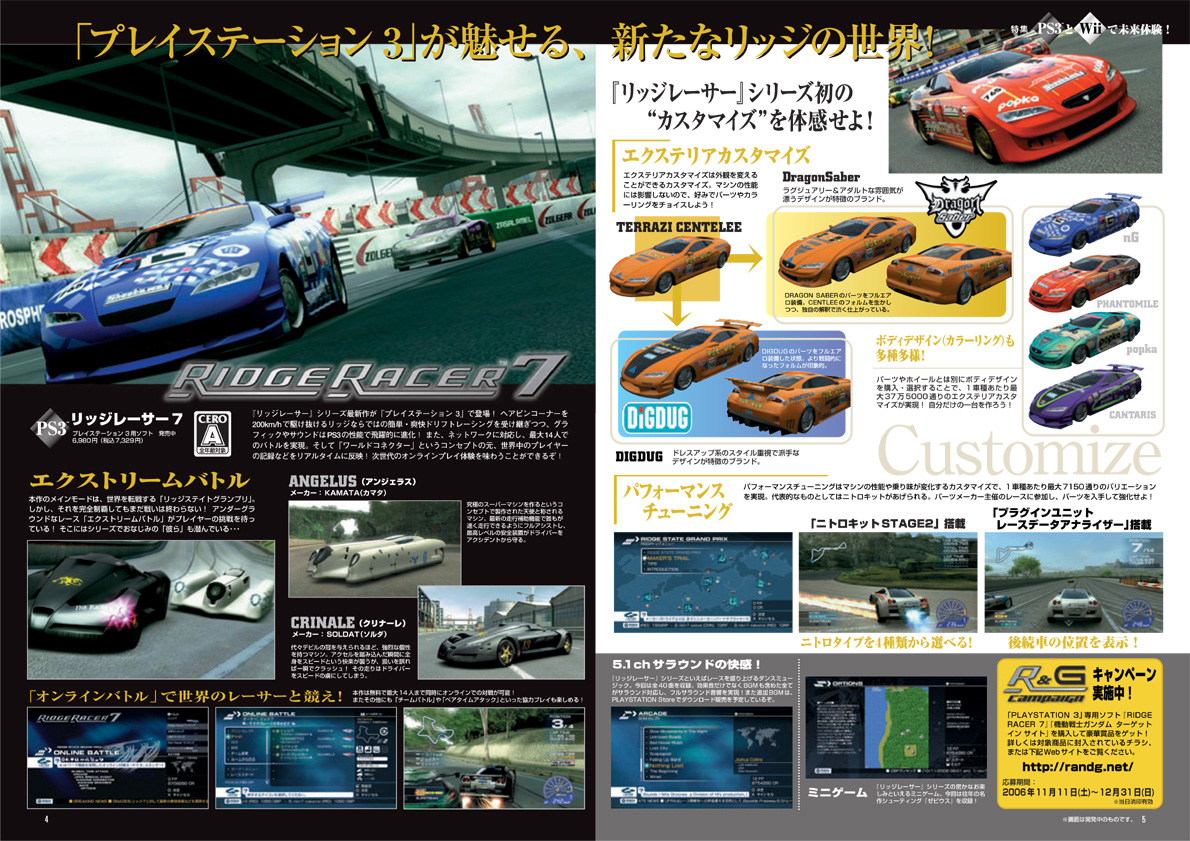Click the nG label by blue car
The width and height of the screenshot is (1190, 841).
tap(1131, 238)
